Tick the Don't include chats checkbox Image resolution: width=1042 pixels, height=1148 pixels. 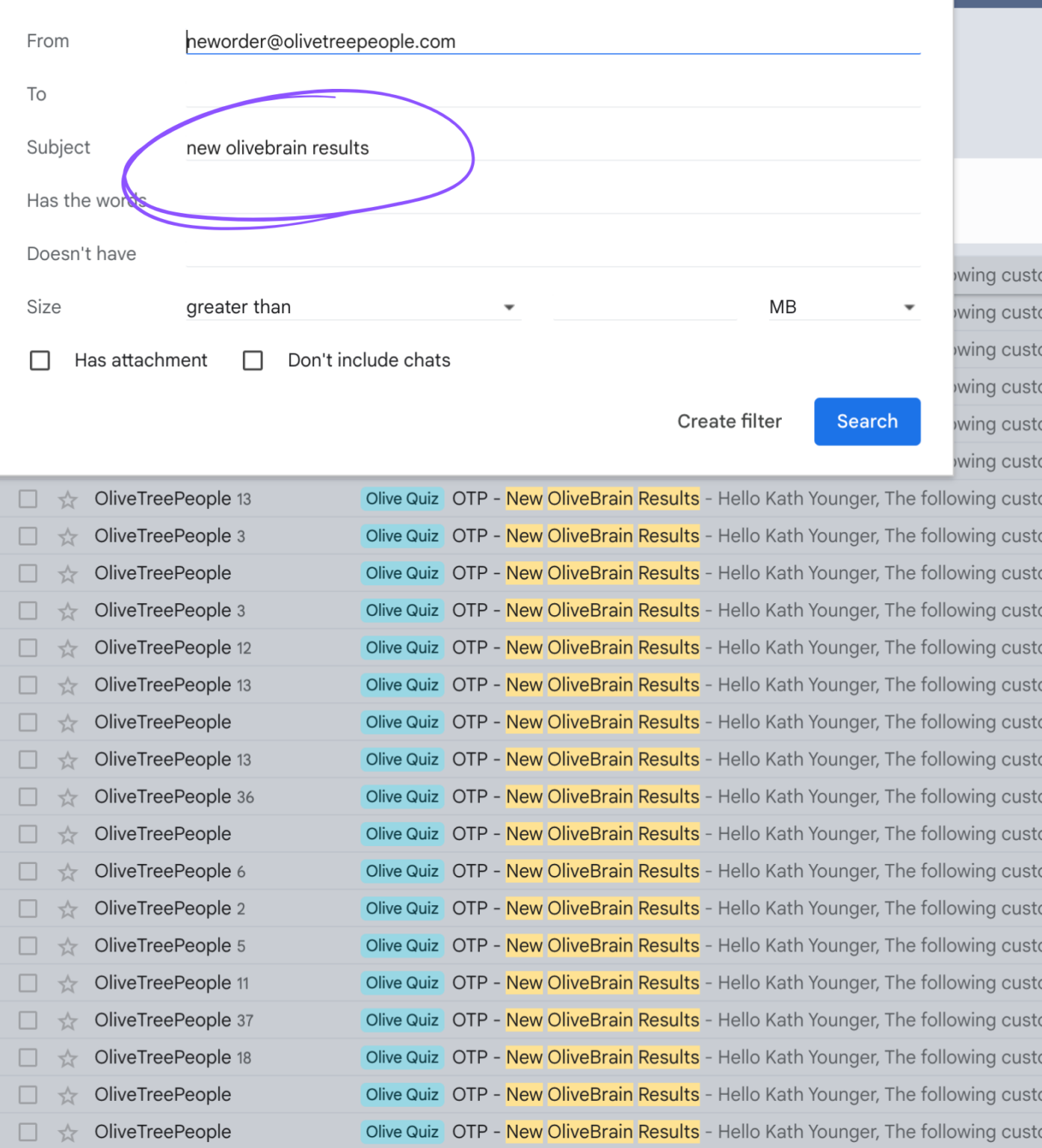[x=253, y=361]
